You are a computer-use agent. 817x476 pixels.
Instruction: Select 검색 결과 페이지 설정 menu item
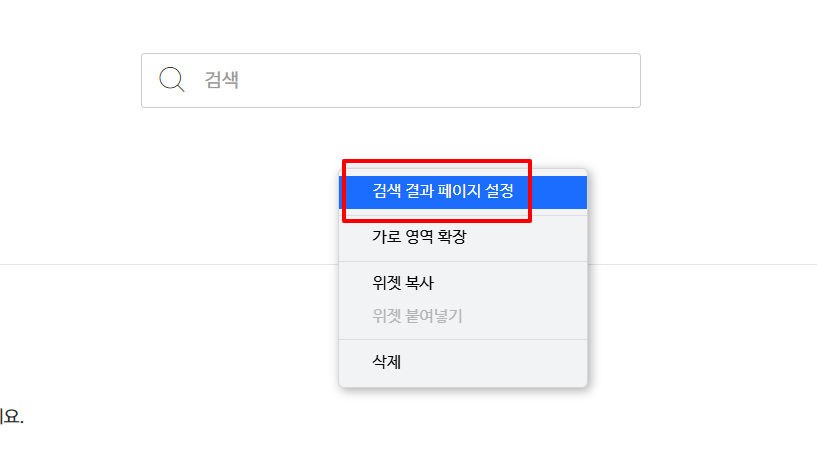point(442,191)
